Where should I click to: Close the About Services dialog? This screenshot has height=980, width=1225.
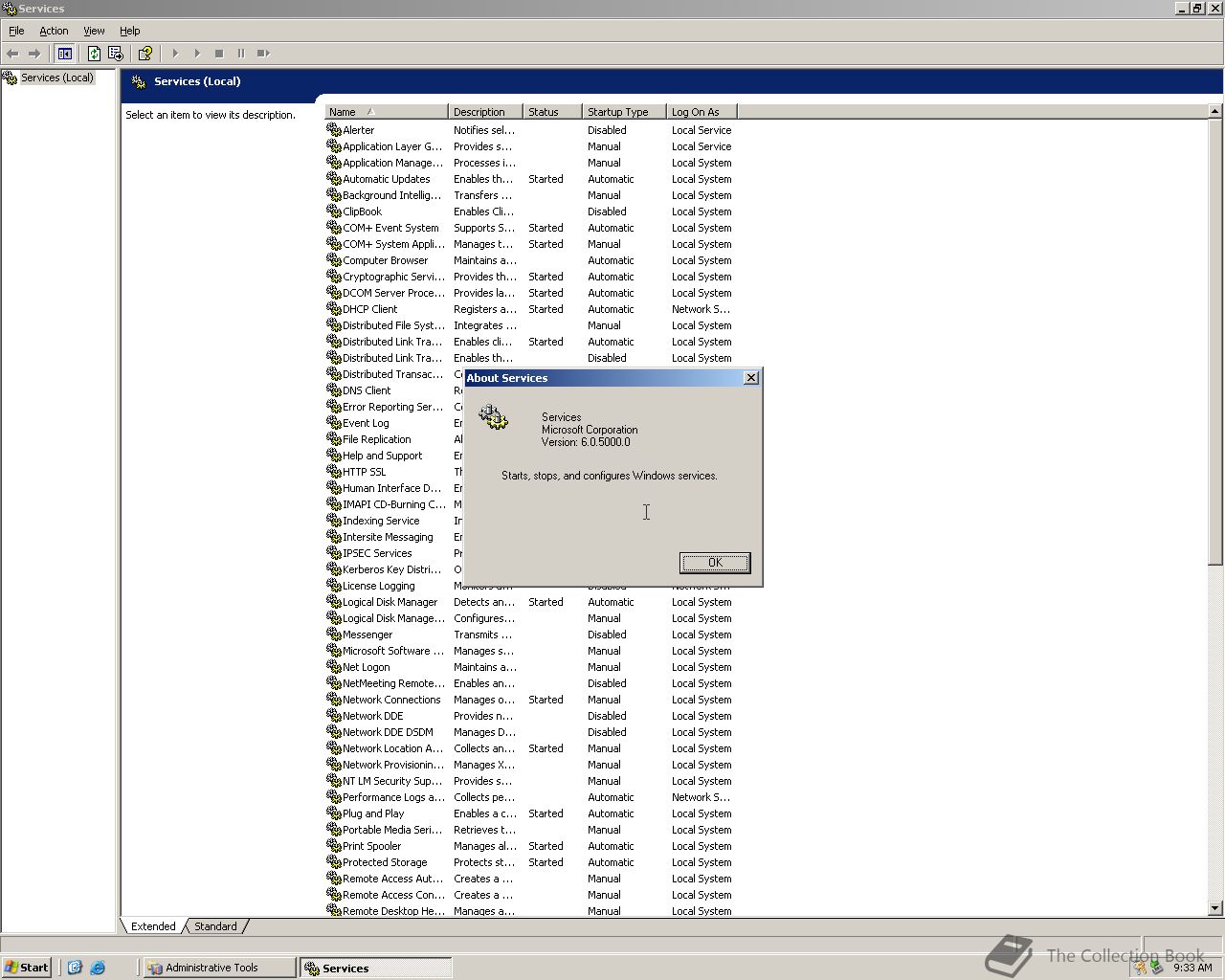751,378
